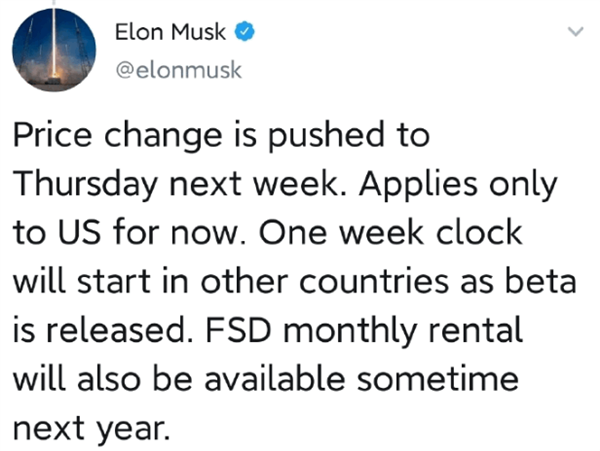
Task: Select the word 'Thursday' in the tweet
Action: coord(85,184)
